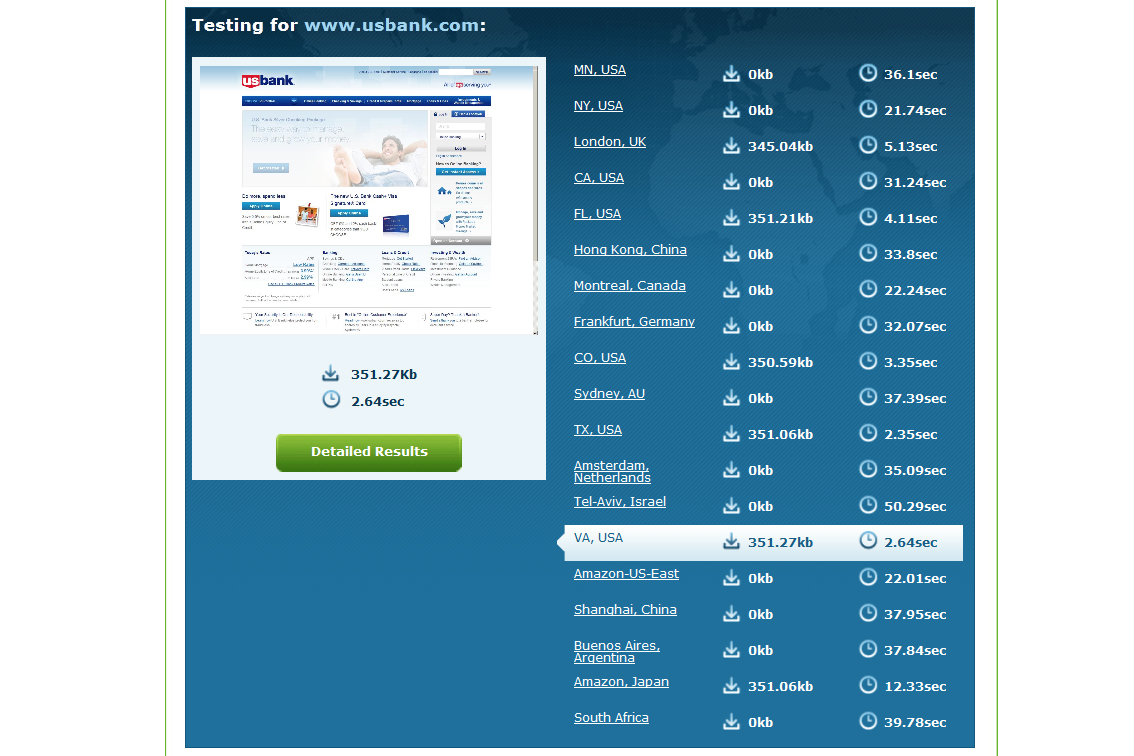Click the 37.95sec load time value

click(x=915, y=615)
